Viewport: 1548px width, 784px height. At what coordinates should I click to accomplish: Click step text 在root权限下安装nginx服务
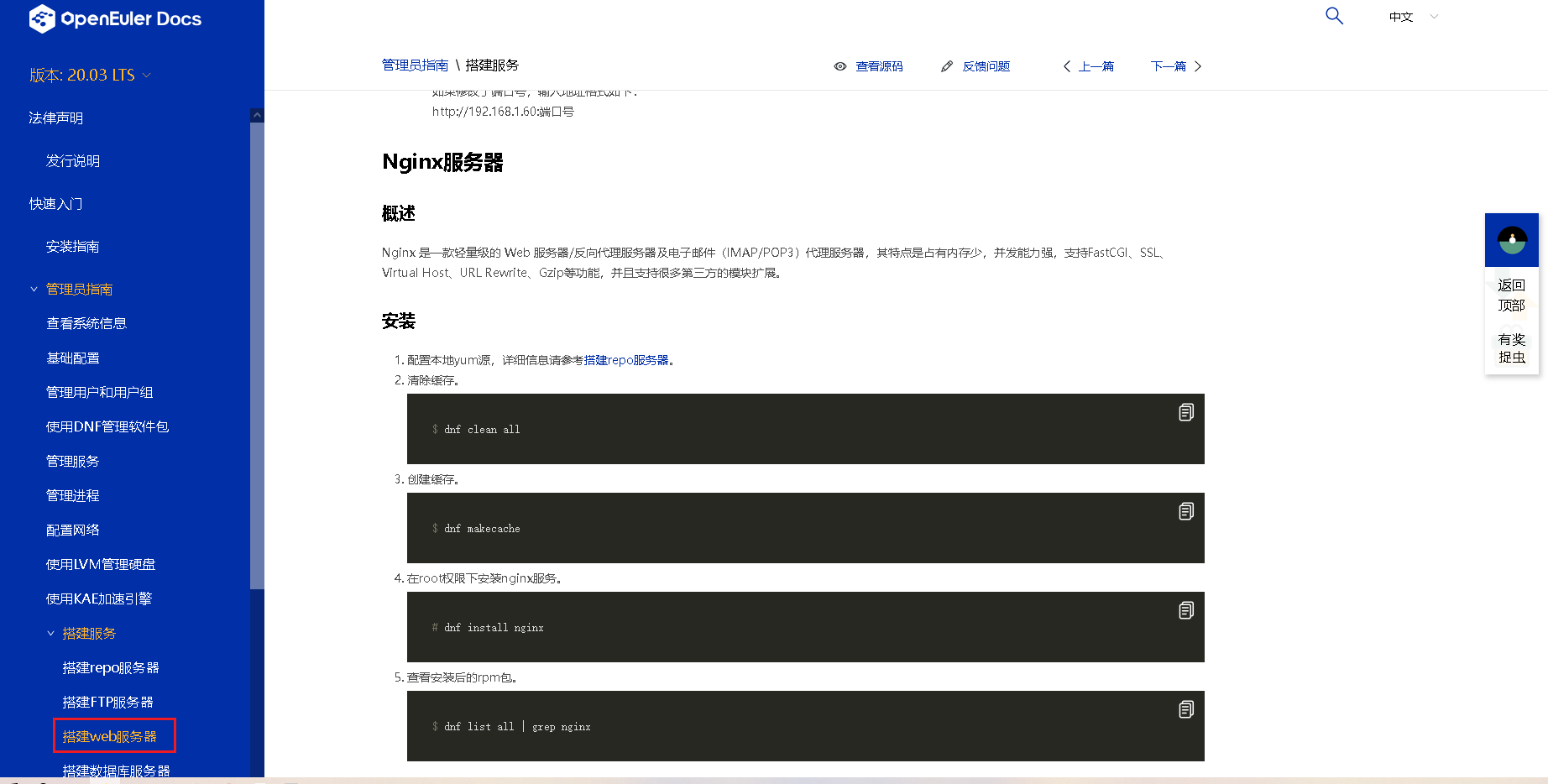point(484,578)
